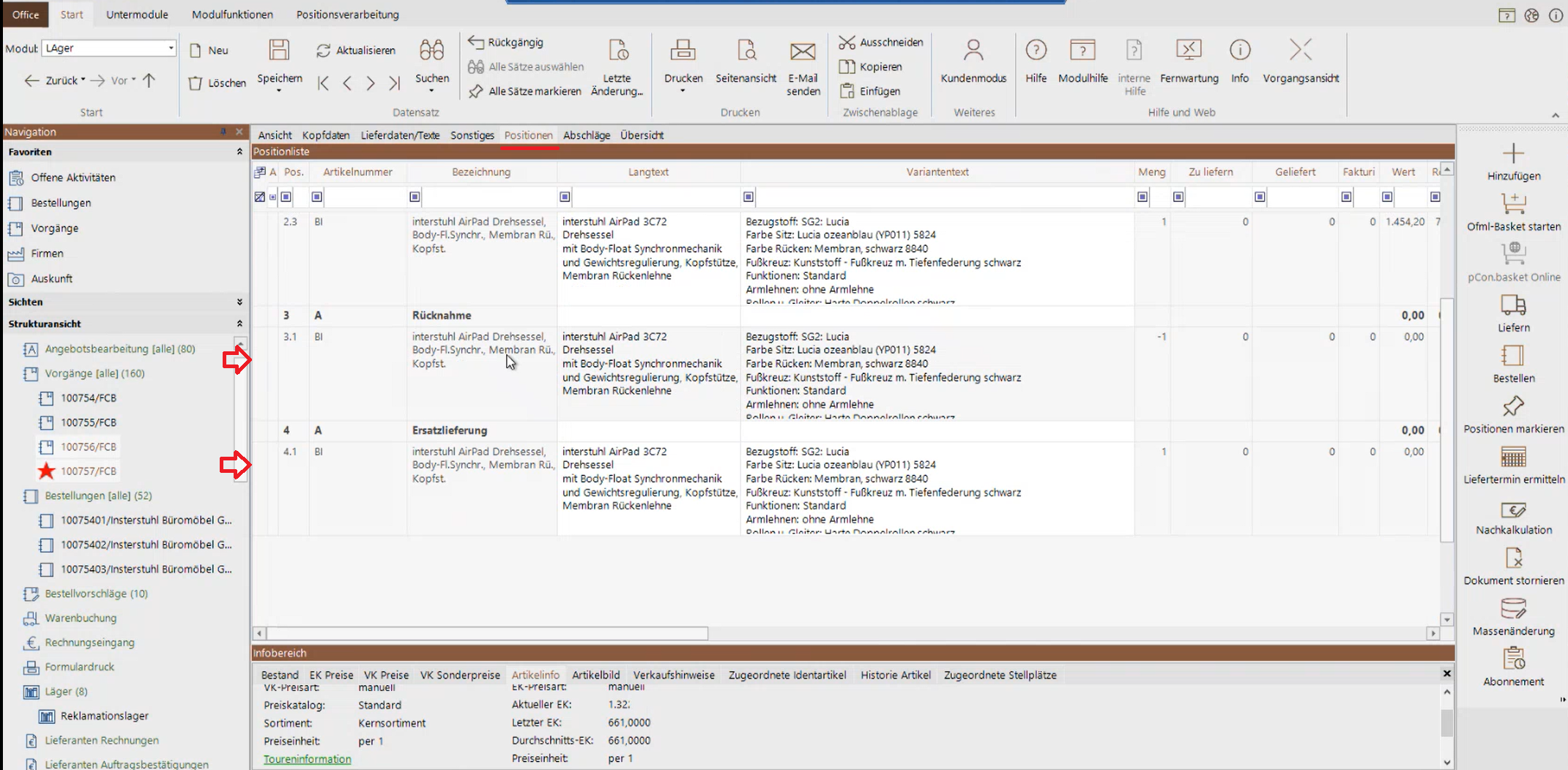
Task: Open Ofml-Basket starten tool
Action: tap(1513, 204)
